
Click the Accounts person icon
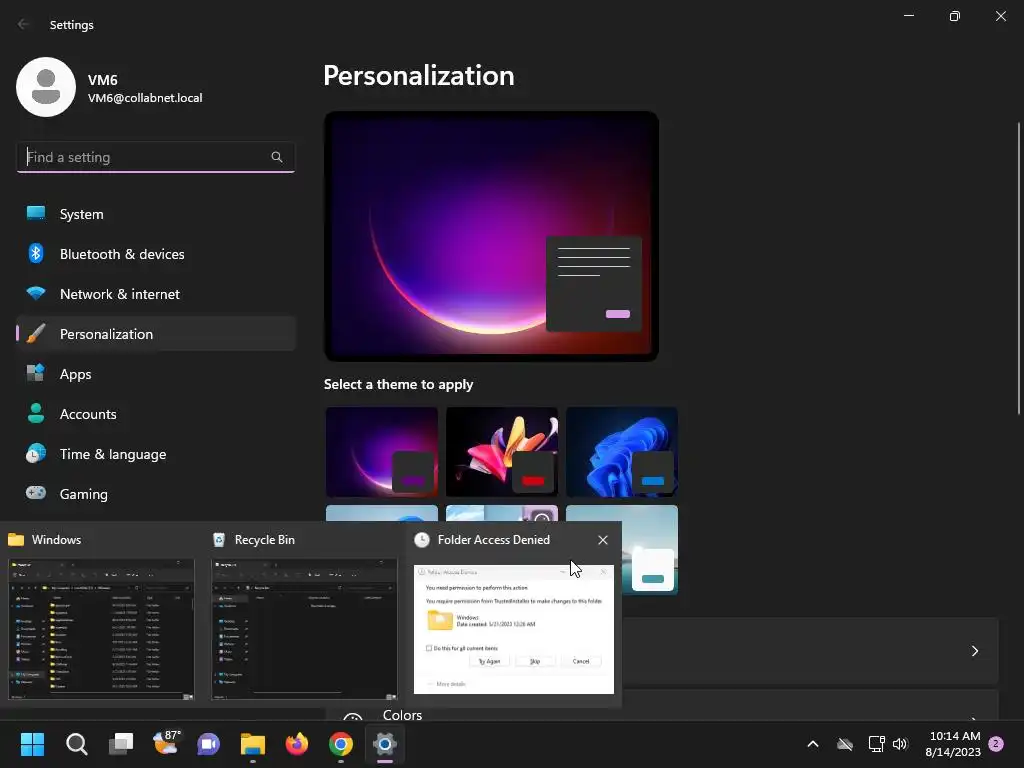tap(36, 413)
